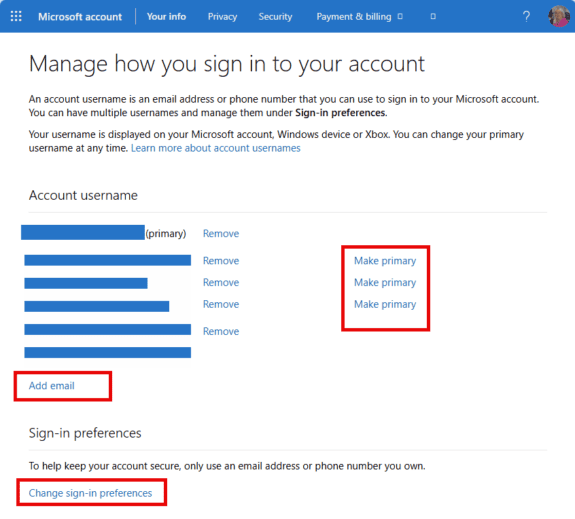Remove the fifth listed username

coord(221,331)
